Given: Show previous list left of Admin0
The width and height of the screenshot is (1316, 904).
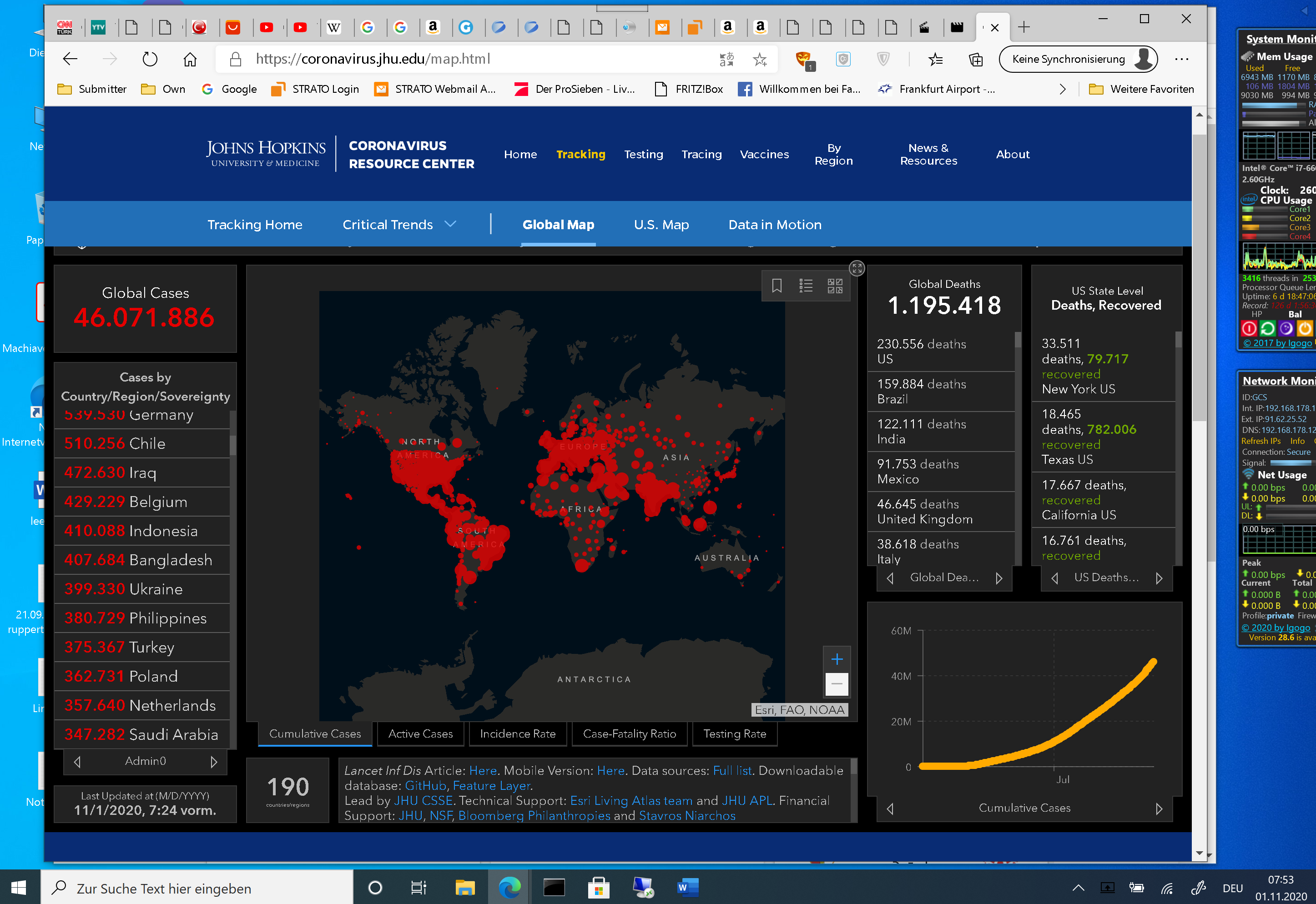Looking at the screenshot, I should coord(78,762).
